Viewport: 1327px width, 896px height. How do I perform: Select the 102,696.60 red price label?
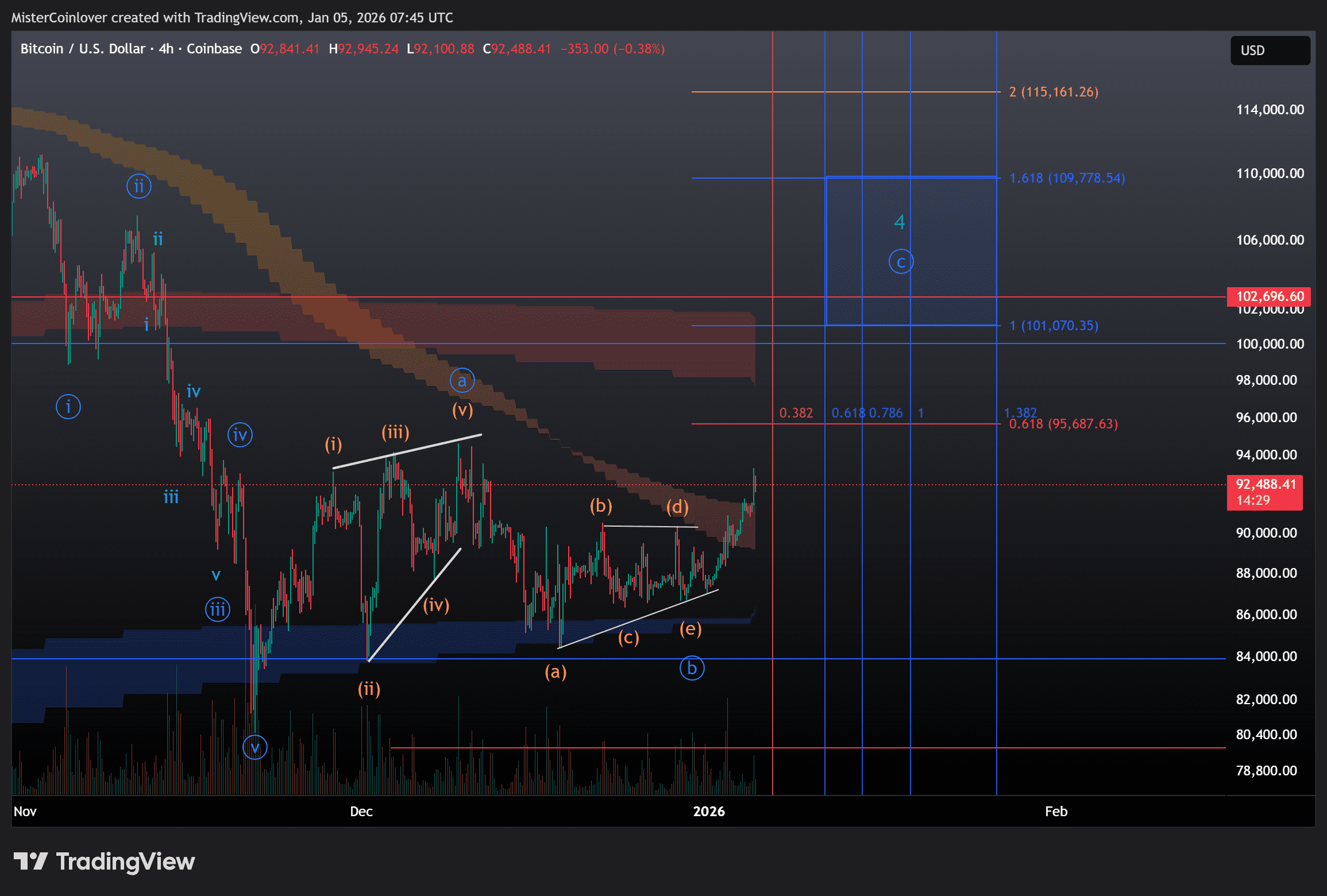point(1268,296)
